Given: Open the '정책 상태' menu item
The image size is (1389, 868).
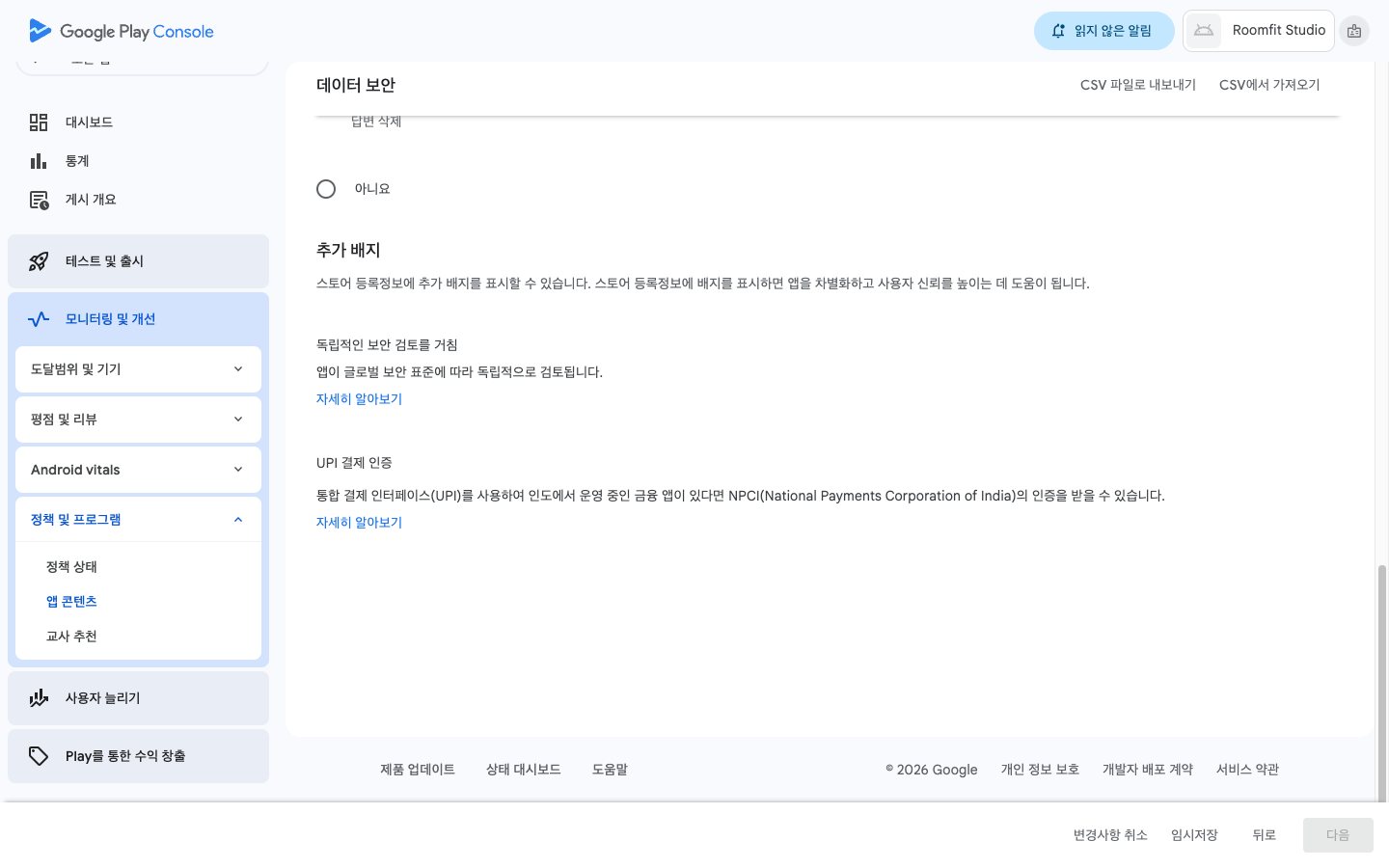Looking at the screenshot, I should 71,567.
